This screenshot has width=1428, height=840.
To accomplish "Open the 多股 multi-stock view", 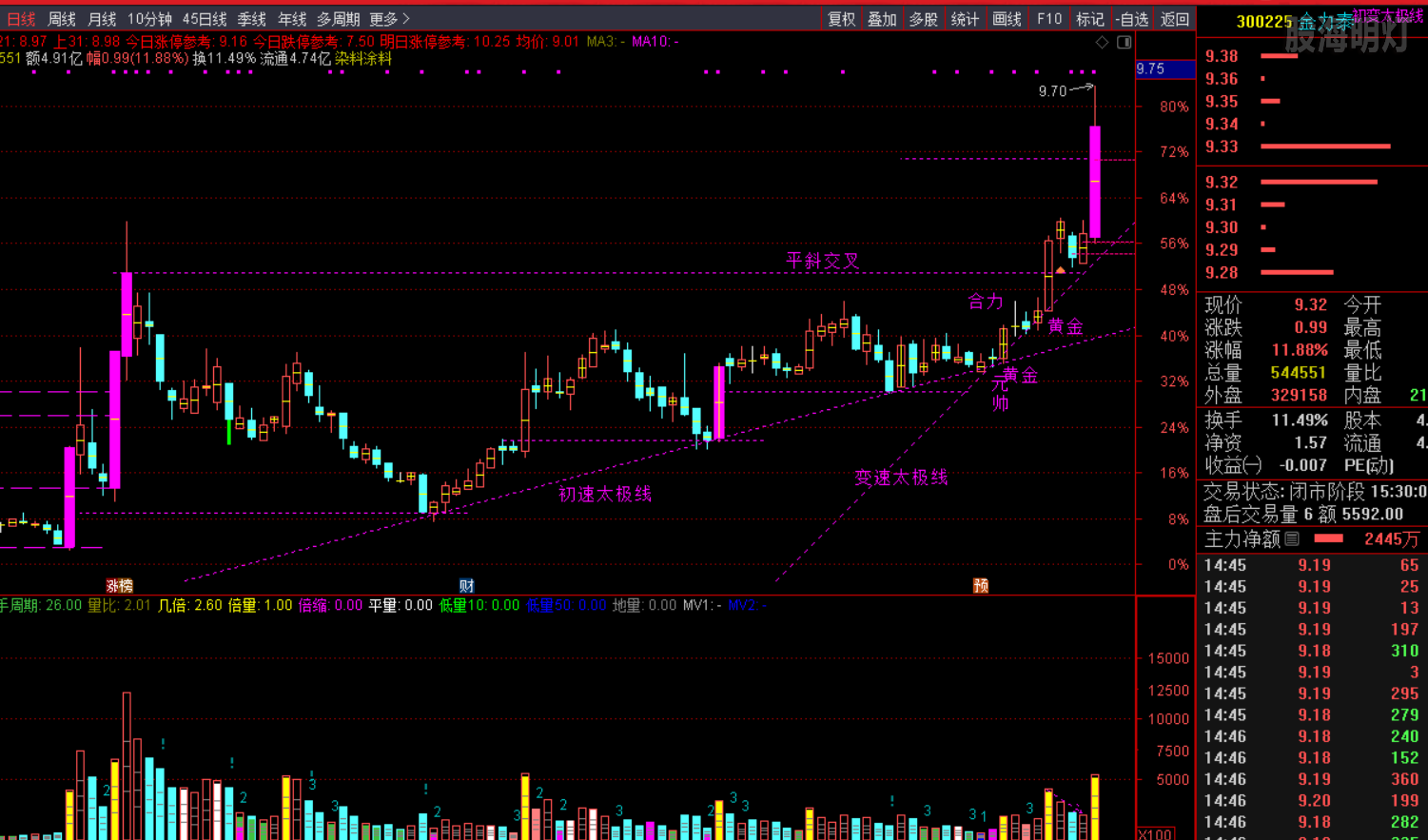I will [x=923, y=19].
